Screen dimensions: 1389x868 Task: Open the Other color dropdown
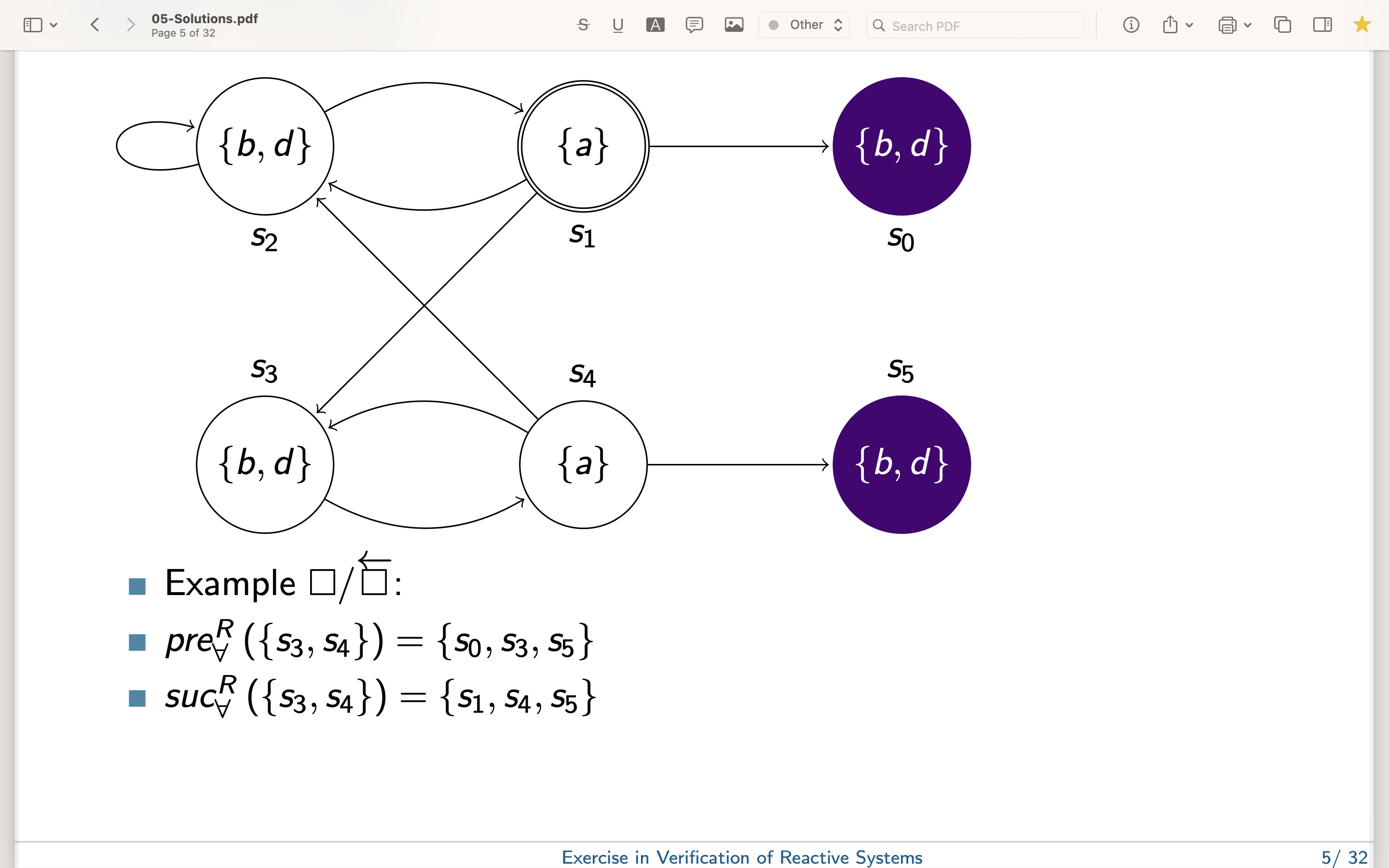[803, 25]
